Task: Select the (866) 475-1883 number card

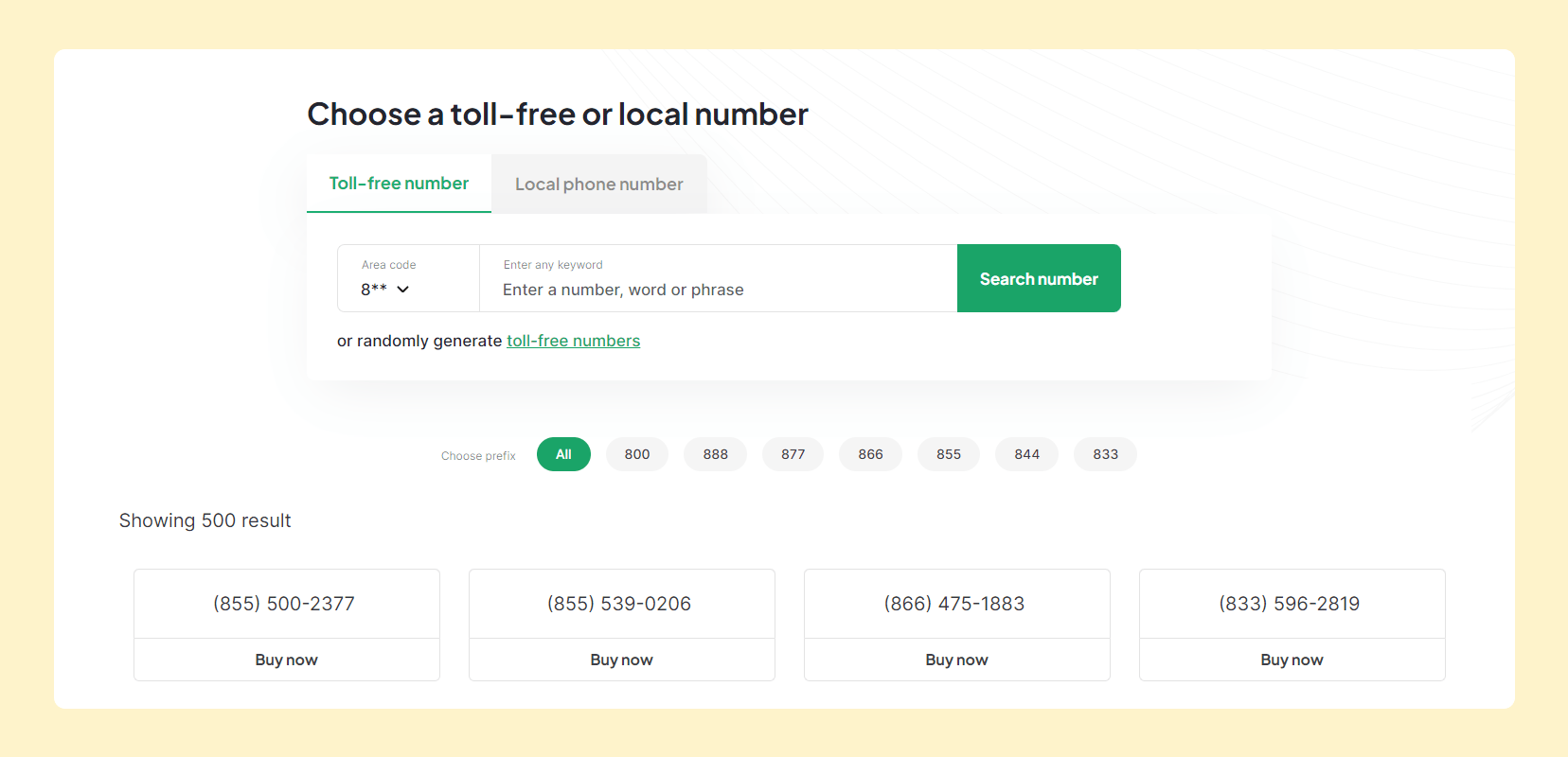Action: (957, 604)
